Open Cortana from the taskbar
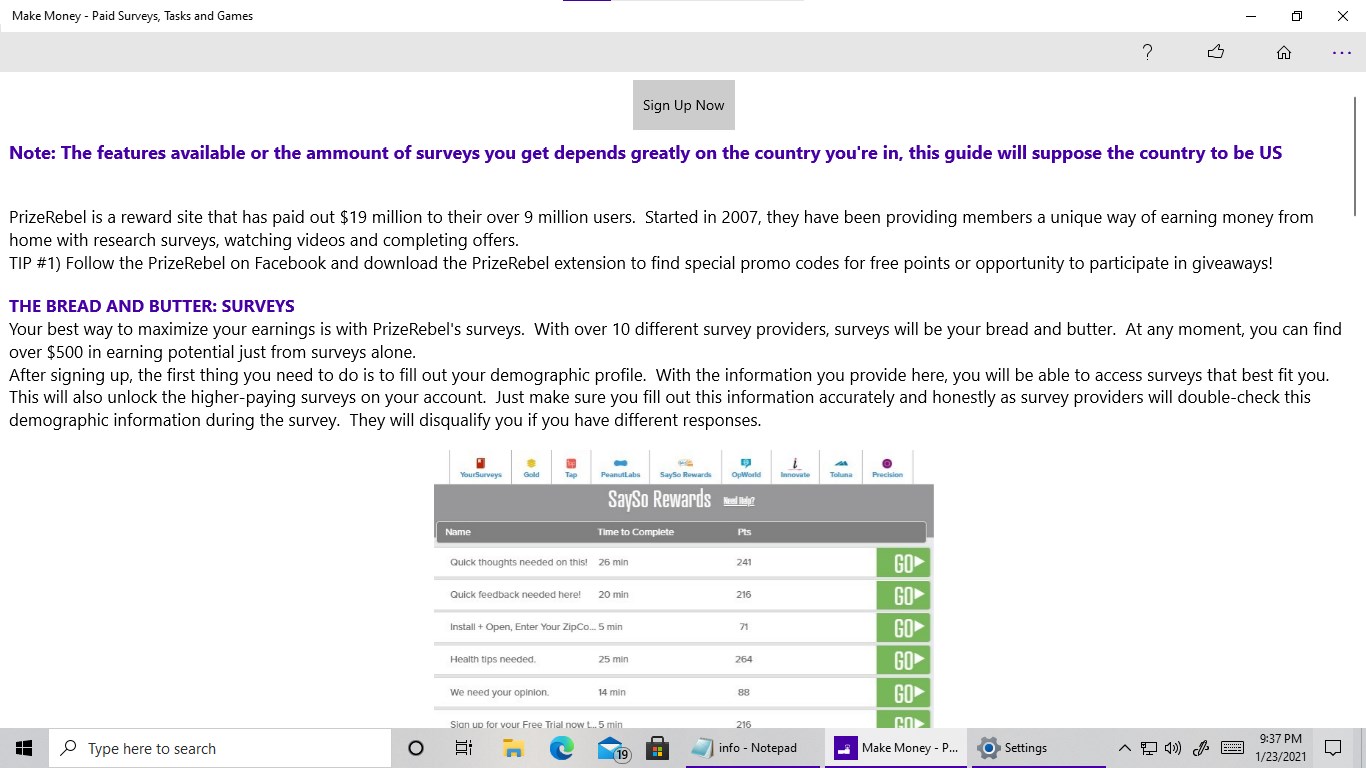This screenshot has height=768, width=1366. point(416,748)
